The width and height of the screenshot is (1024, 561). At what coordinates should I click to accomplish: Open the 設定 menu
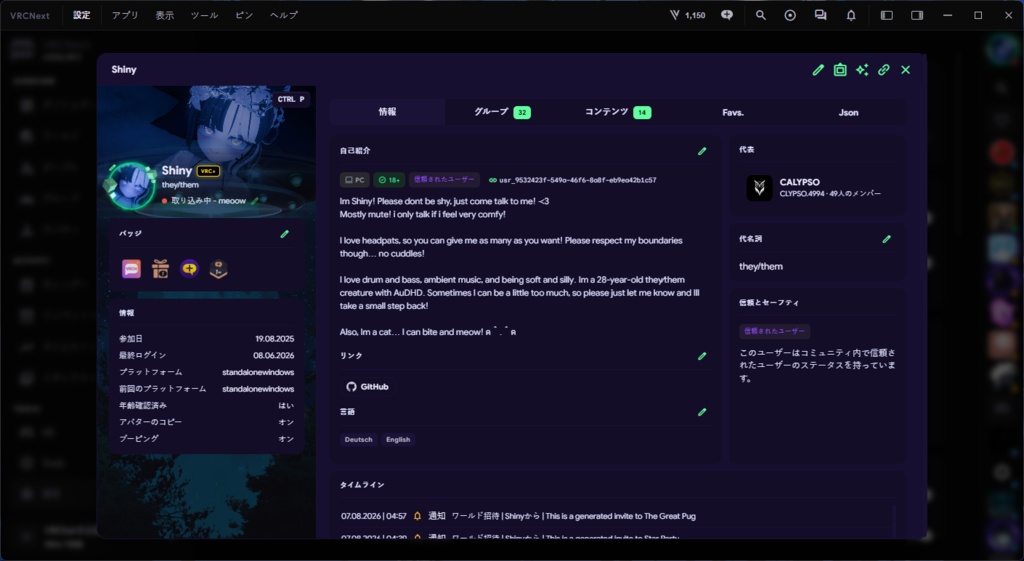[82, 15]
